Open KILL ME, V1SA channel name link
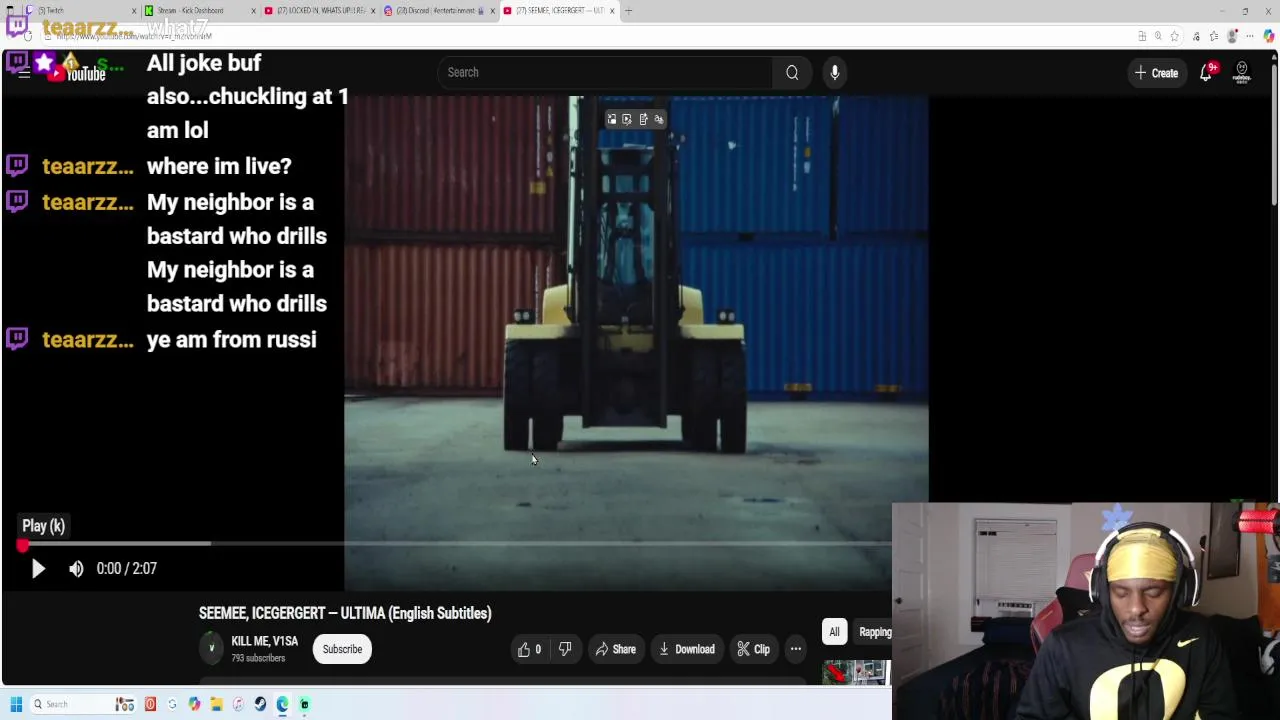 tap(264, 641)
